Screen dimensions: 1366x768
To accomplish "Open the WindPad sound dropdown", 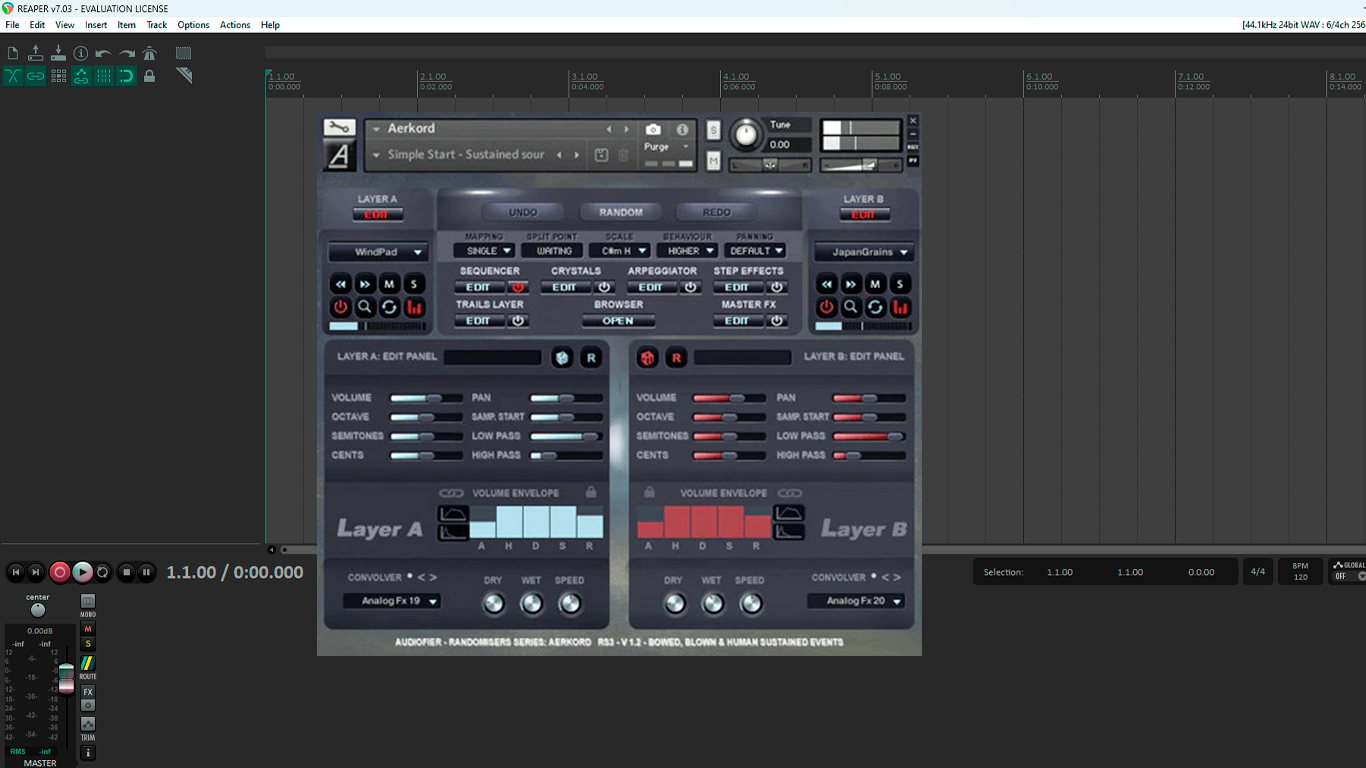I will click(x=378, y=252).
